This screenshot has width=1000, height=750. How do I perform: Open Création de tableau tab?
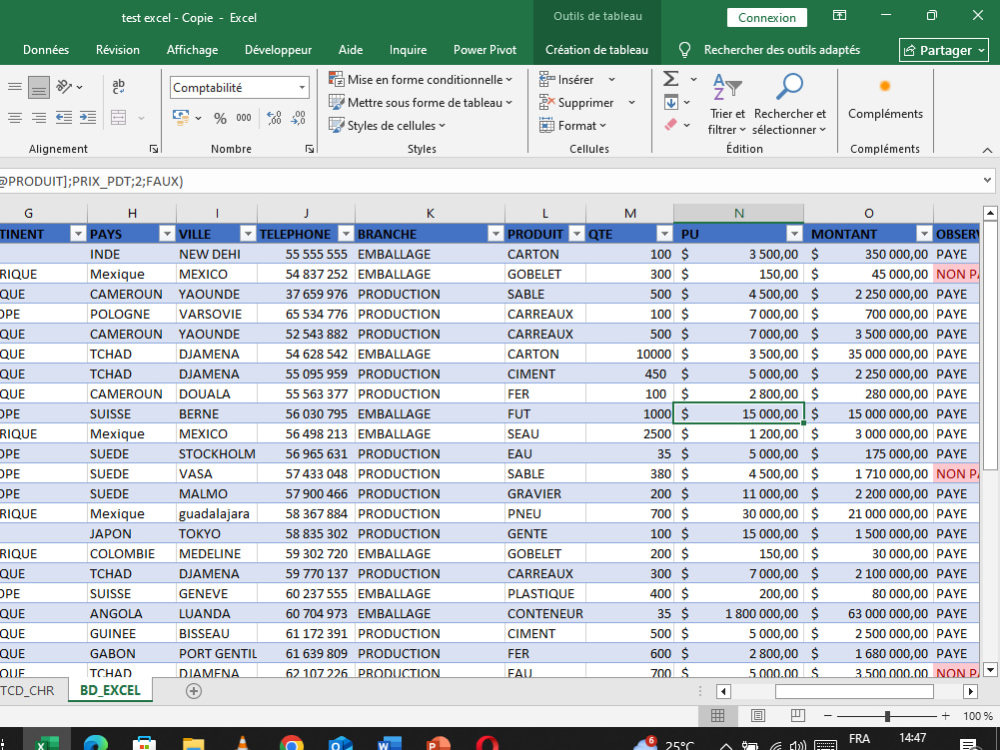[596, 50]
